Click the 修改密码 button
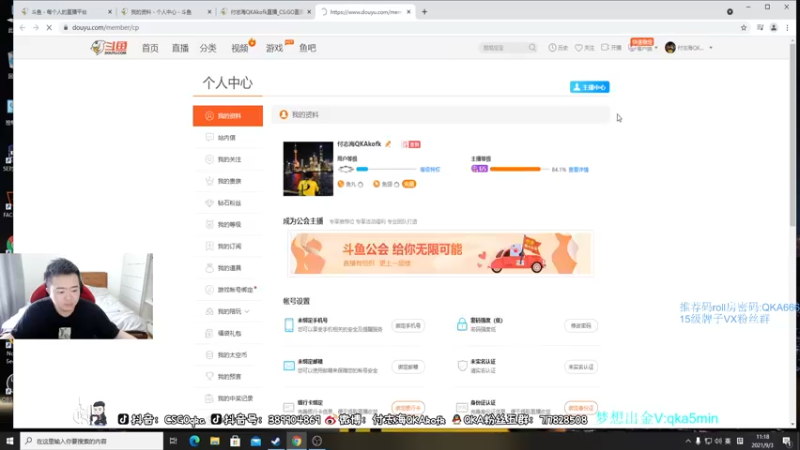 pos(581,326)
